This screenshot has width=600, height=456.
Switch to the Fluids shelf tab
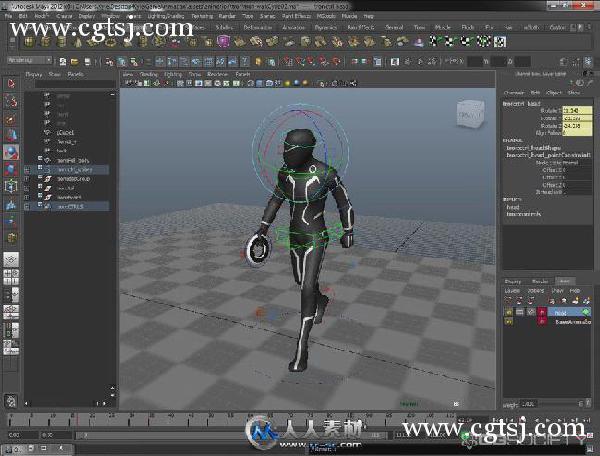pyautogui.click(x=468, y=28)
